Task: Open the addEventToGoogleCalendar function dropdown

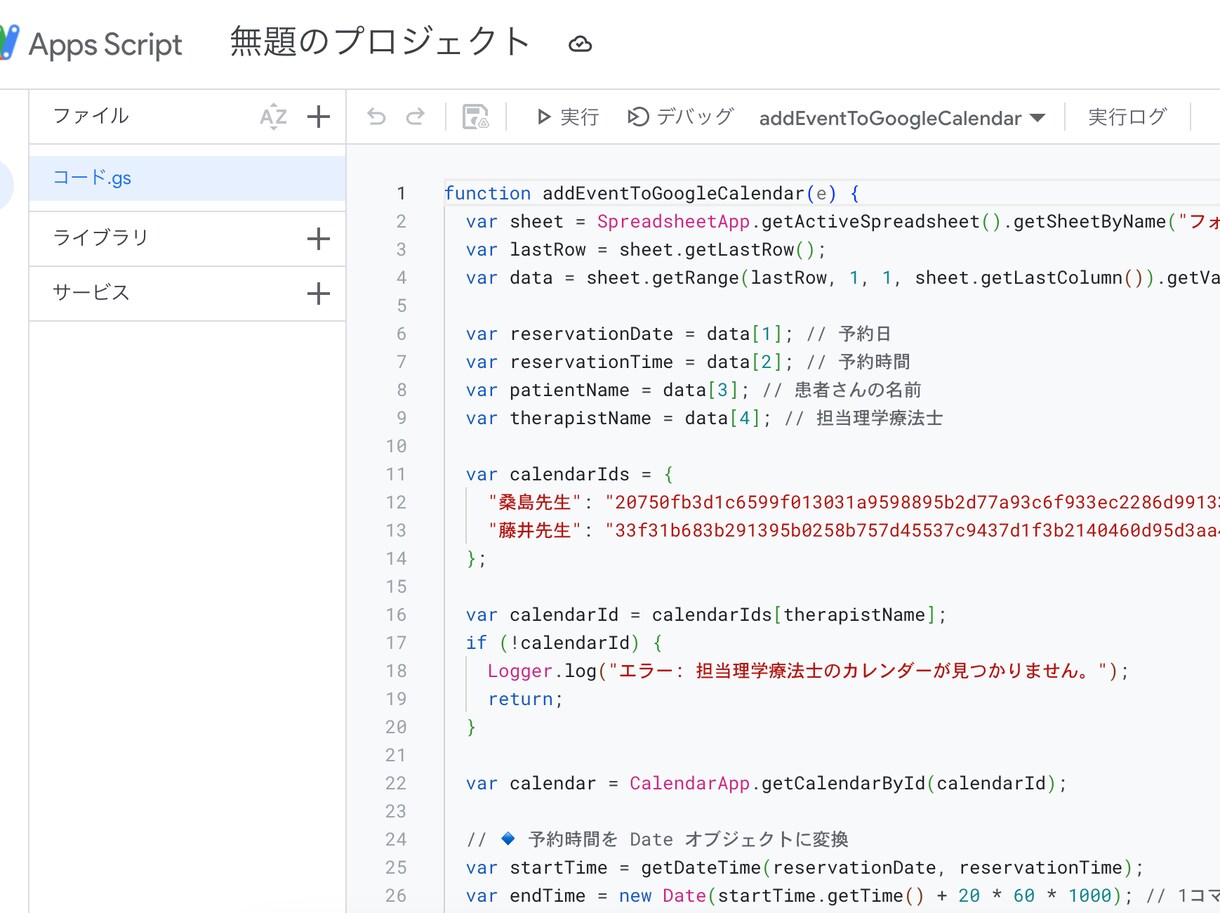Action: point(902,118)
